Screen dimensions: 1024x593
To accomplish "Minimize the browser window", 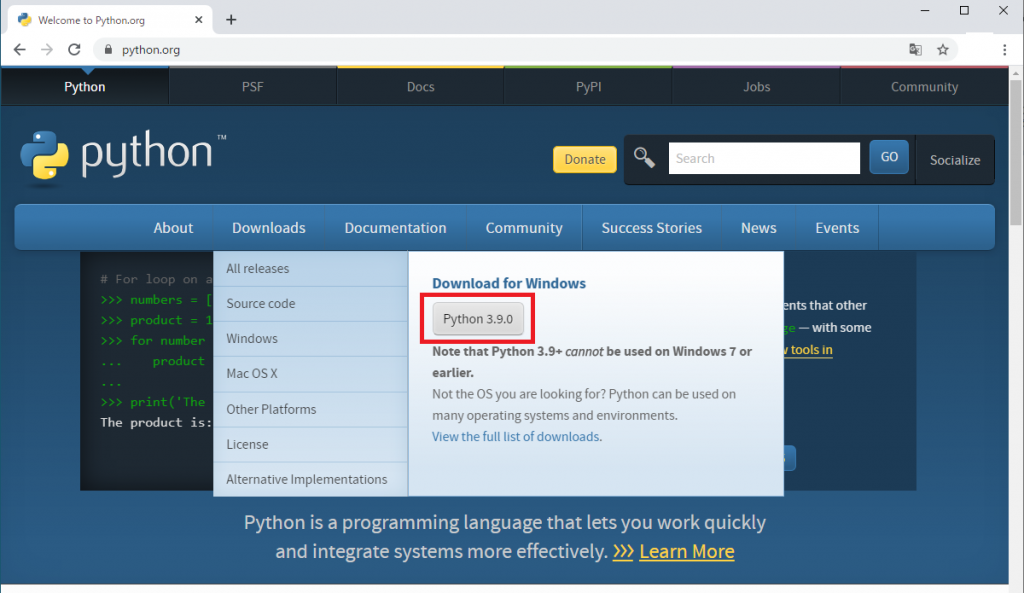I will pos(925,10).
